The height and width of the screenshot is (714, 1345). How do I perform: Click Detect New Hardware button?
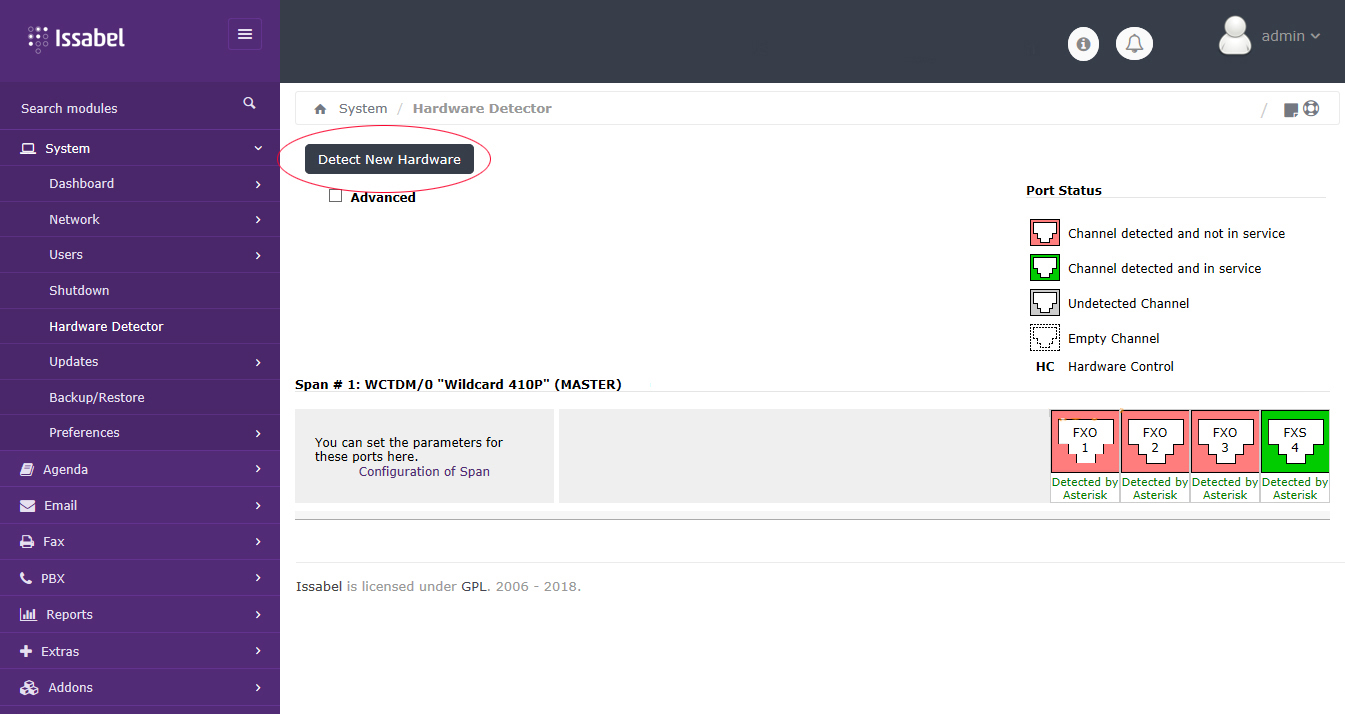click(389, 159)
